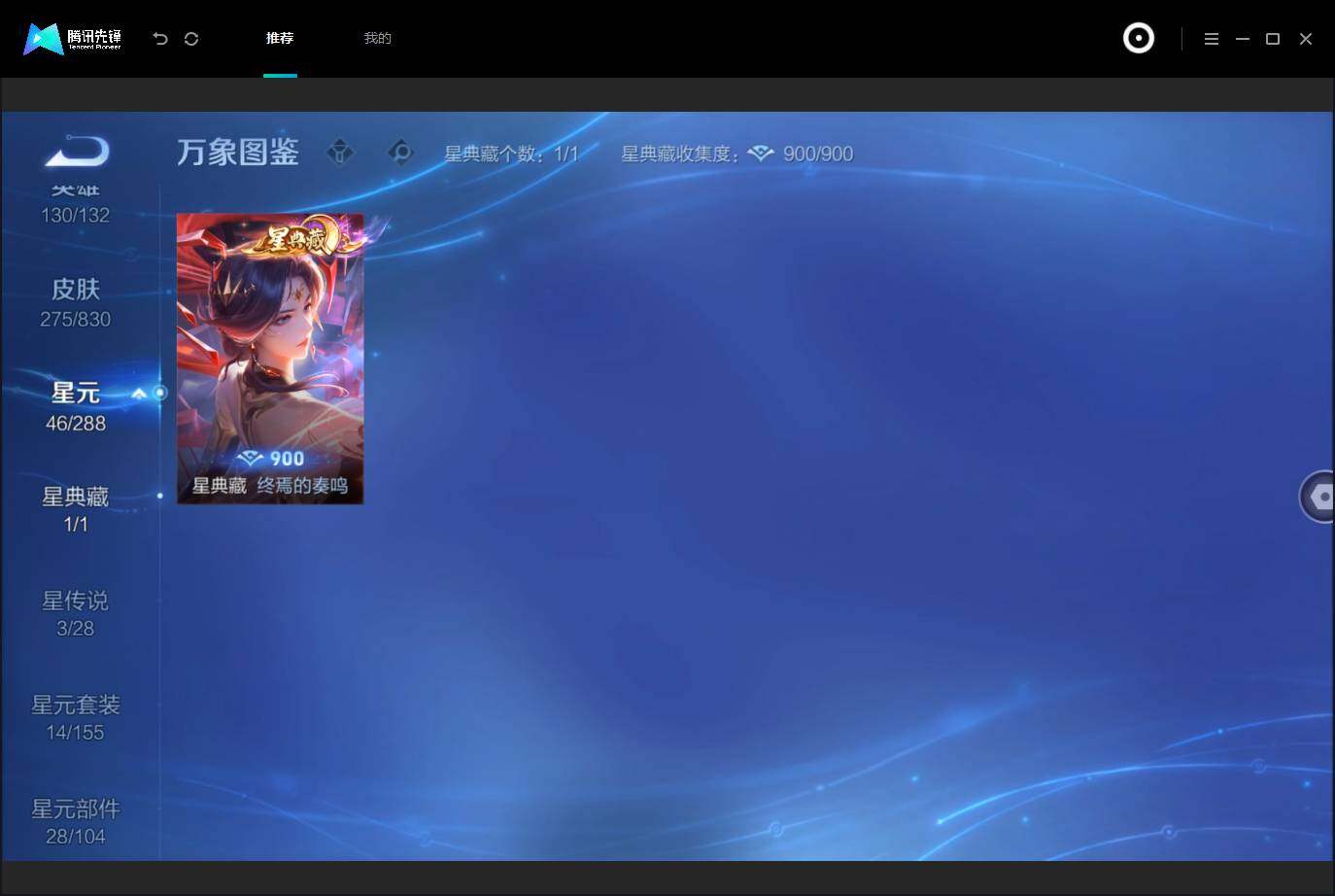The height and width of the screenshot is (896, 1335).
Task: Select 星传说 3/28 sub-category
Action: pos(76,613)
